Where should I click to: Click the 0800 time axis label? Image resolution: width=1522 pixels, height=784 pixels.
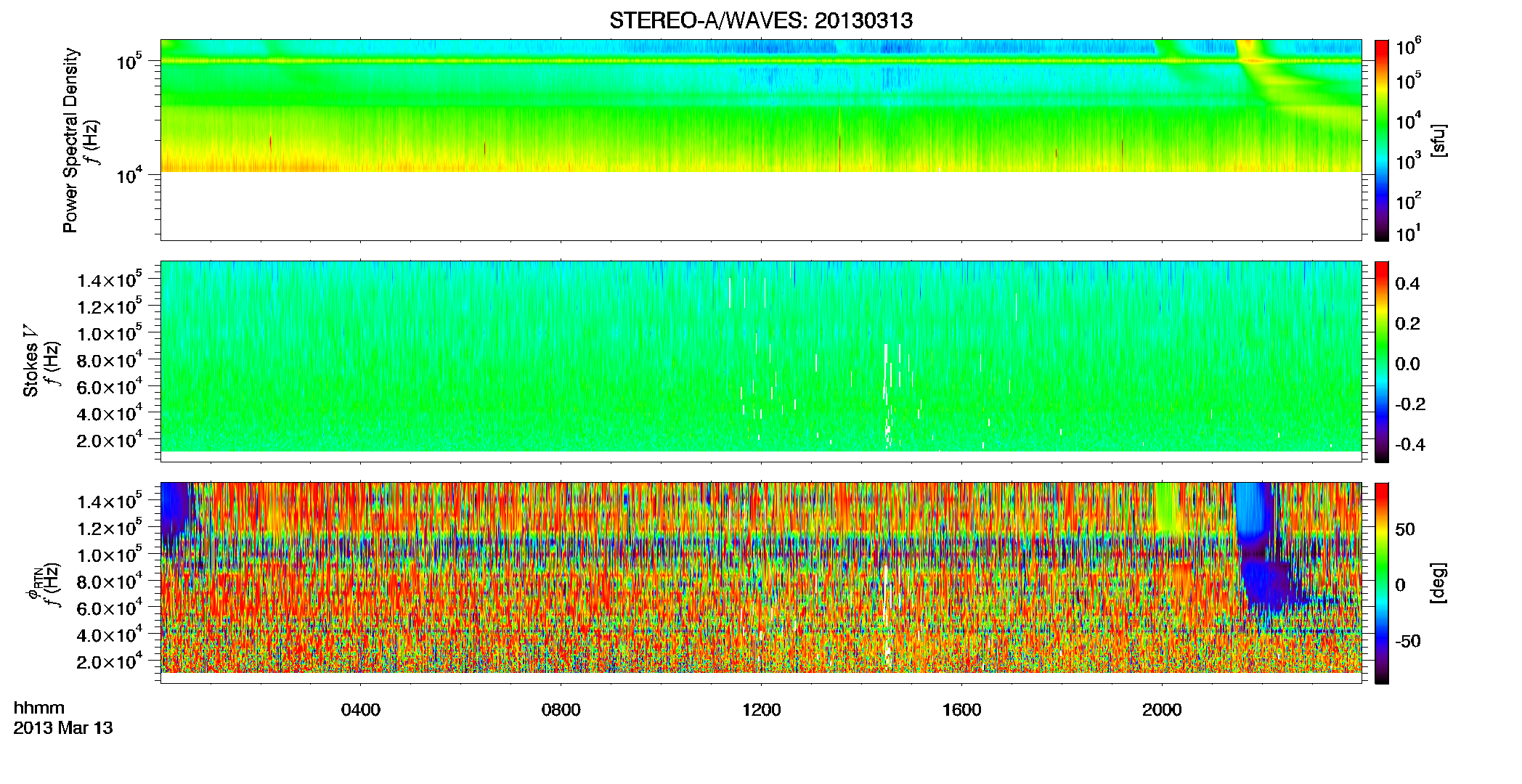click(x=561, y=710)
